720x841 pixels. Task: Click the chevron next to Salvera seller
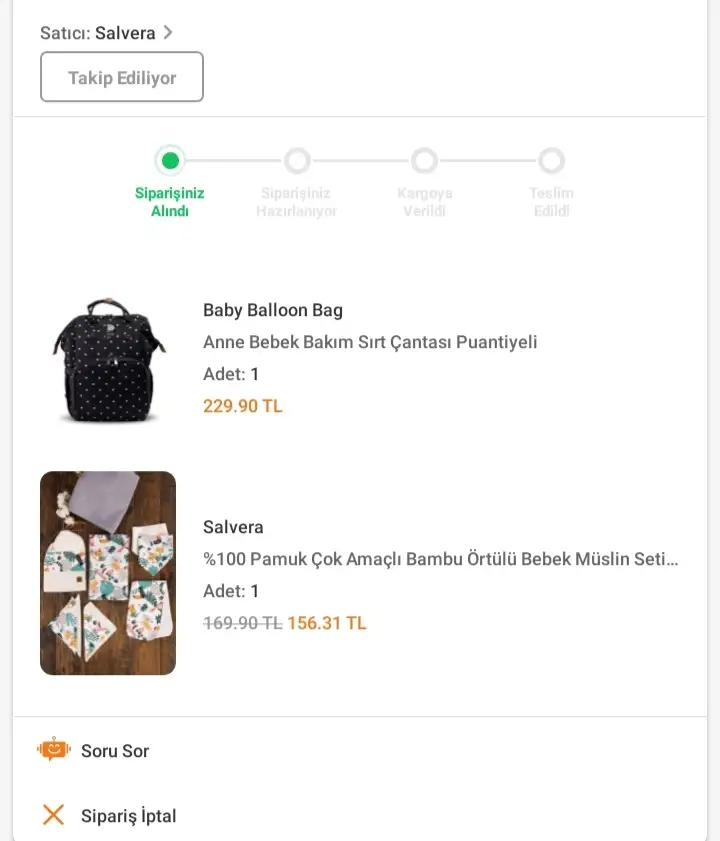click(x=168, y=33)
